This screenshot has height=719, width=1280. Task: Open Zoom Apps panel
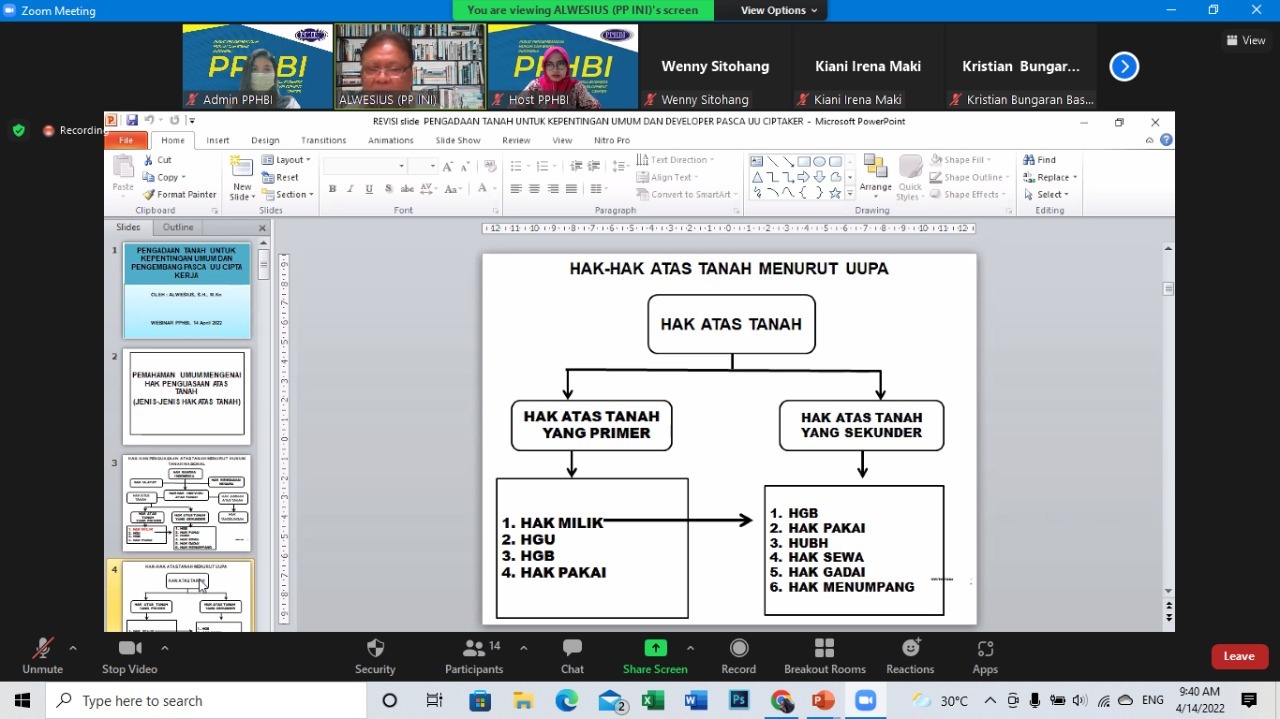click(x=985, y=656)
